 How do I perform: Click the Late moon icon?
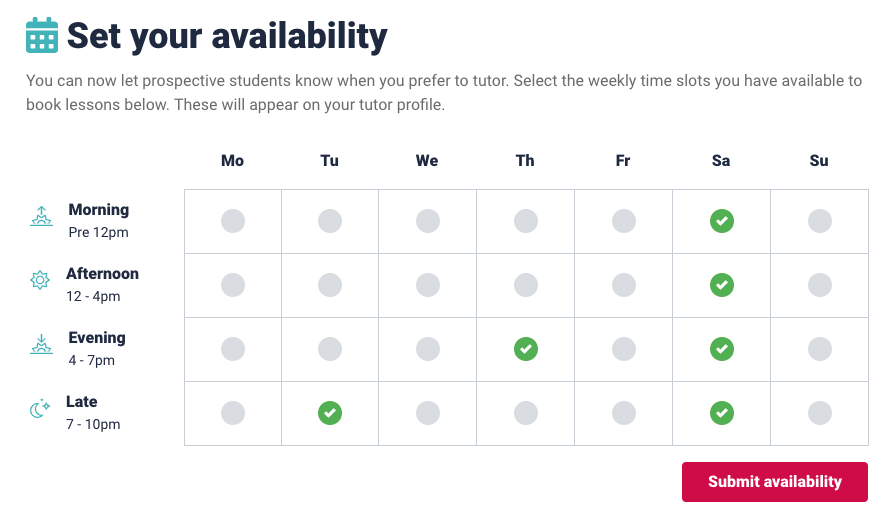40,409
